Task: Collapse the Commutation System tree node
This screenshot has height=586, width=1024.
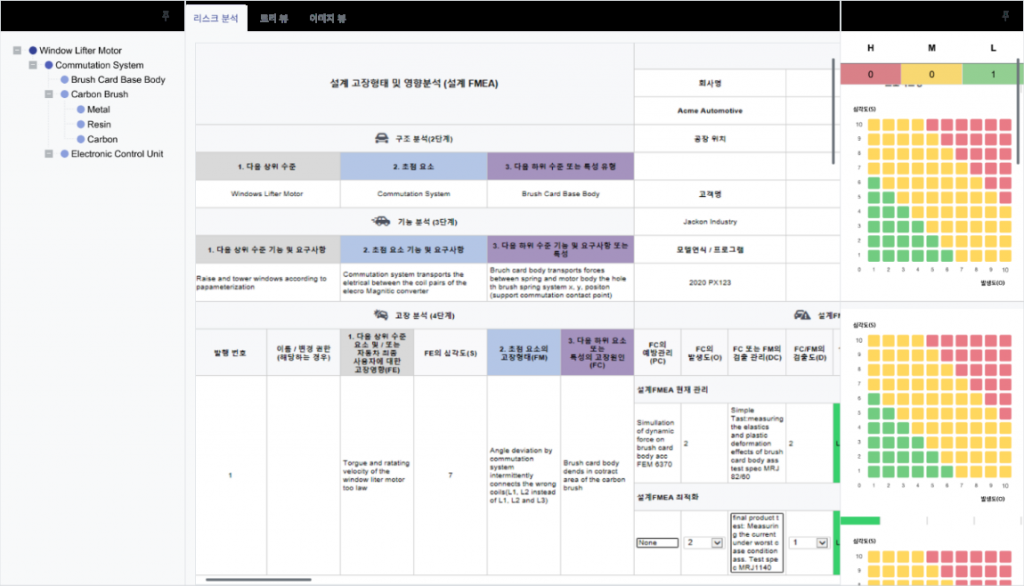Action: [x=33, y=65]
